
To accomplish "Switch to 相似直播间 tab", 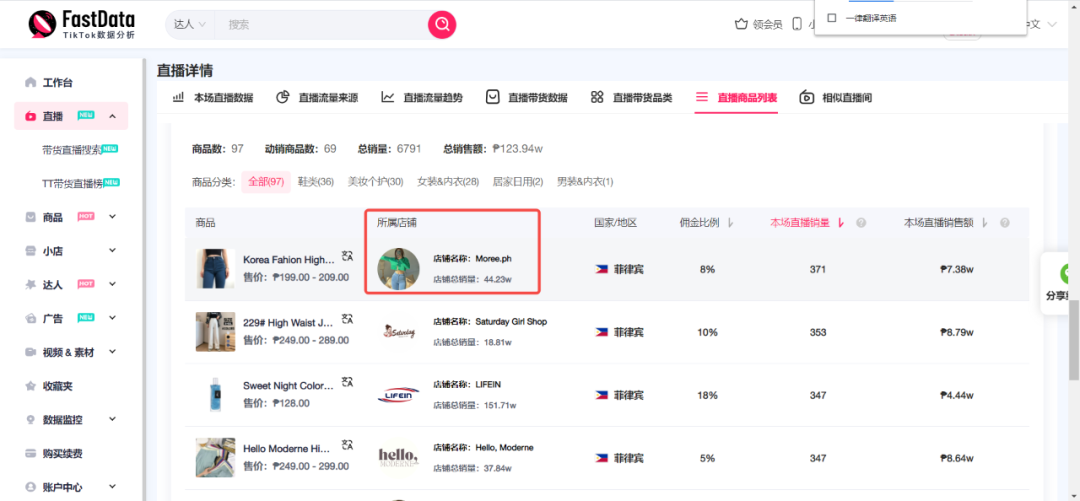I will [835, 97].
